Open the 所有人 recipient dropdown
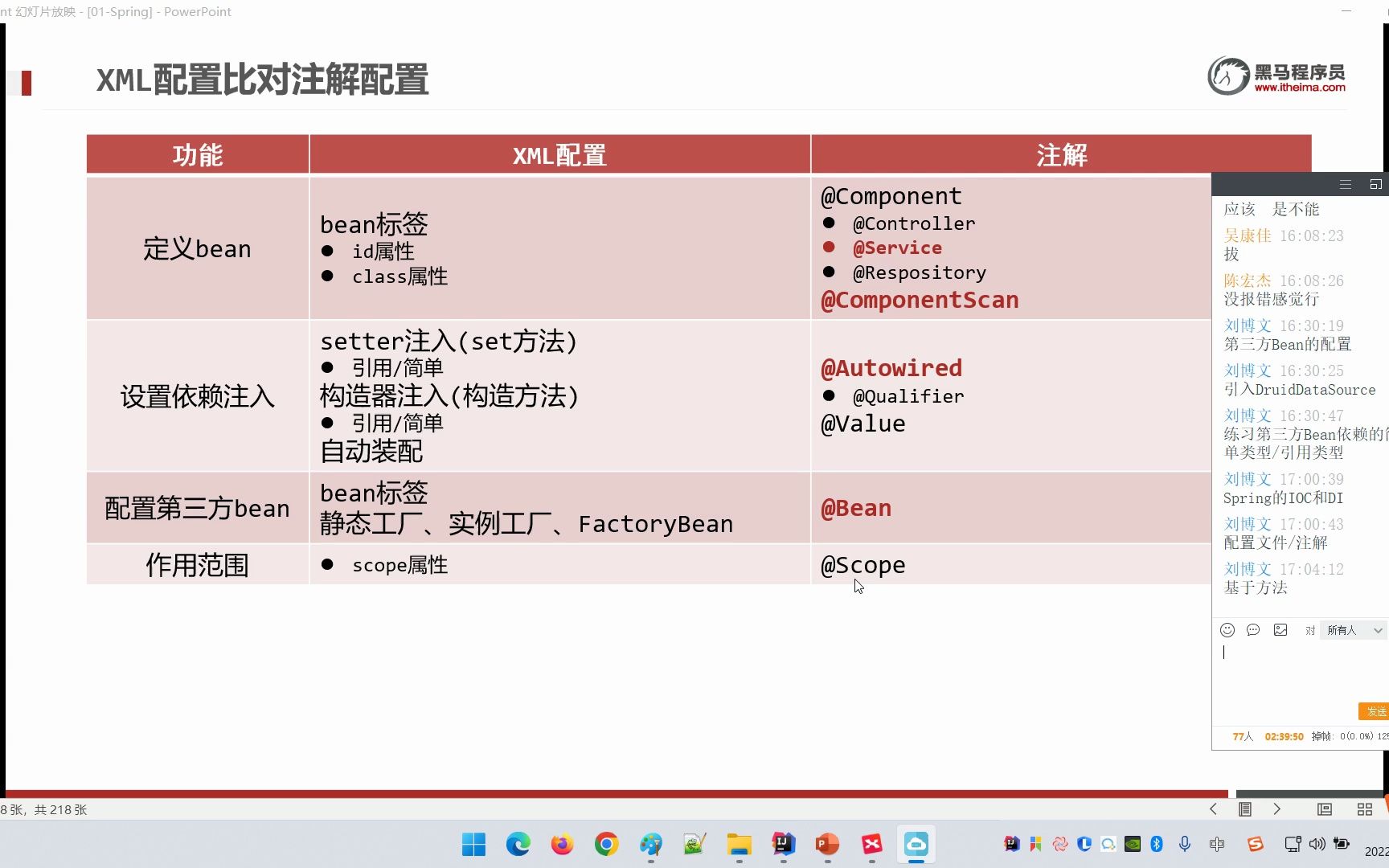Screen dimensions: 1389x868 click(1354, 630)
